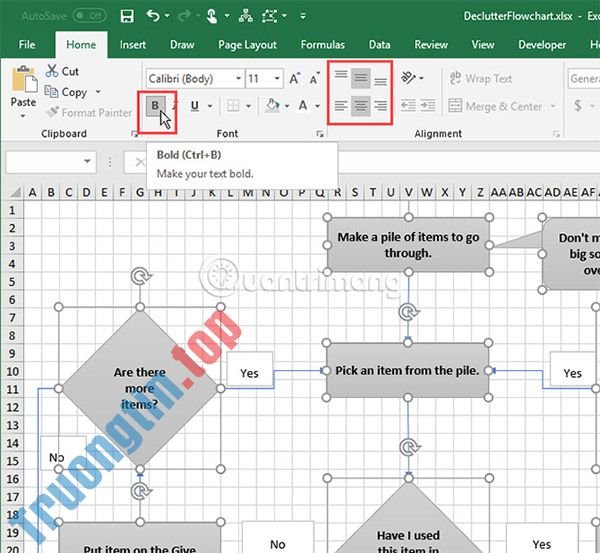Switch to the Developer tab
Viewport: 600px width, 553px height.
542,45
